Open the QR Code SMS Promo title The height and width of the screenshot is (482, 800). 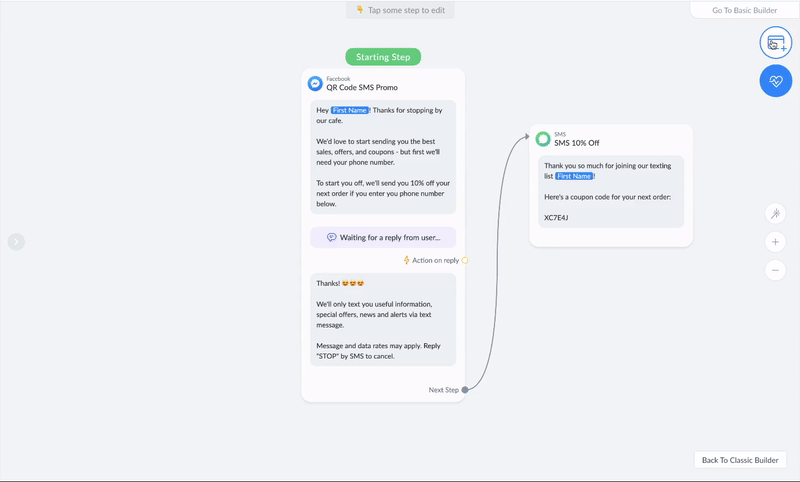pyautogui.click(x=362, y=87)
